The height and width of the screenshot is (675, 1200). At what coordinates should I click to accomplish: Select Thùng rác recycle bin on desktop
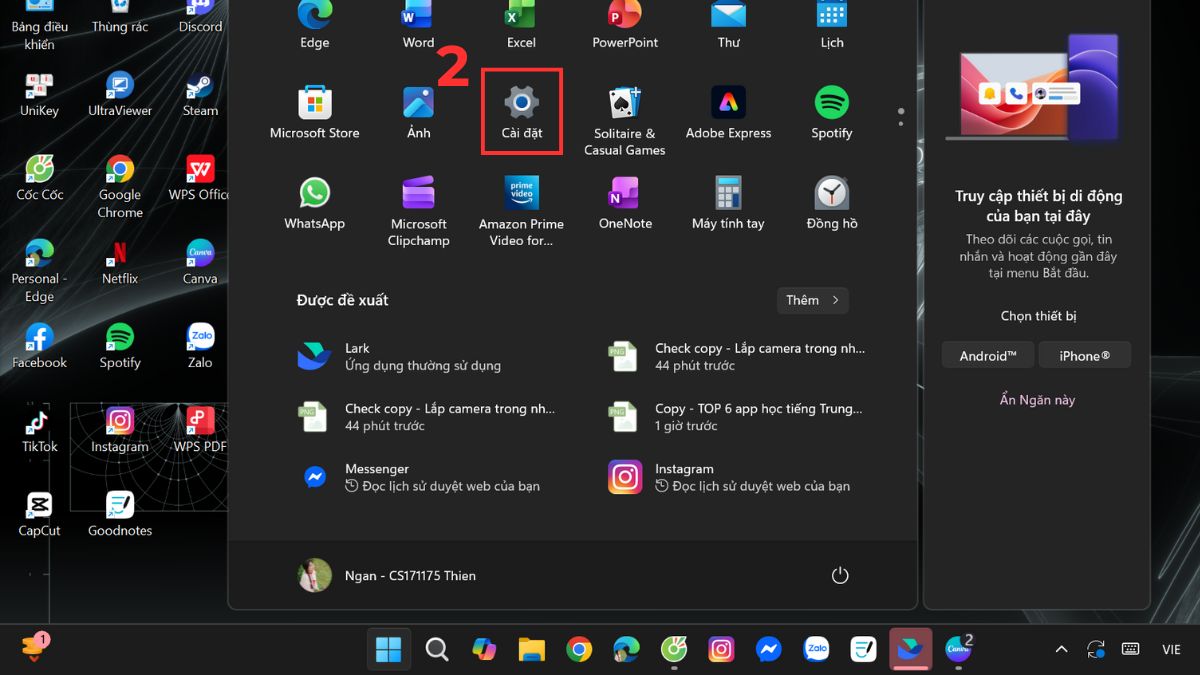click(120, 17)
